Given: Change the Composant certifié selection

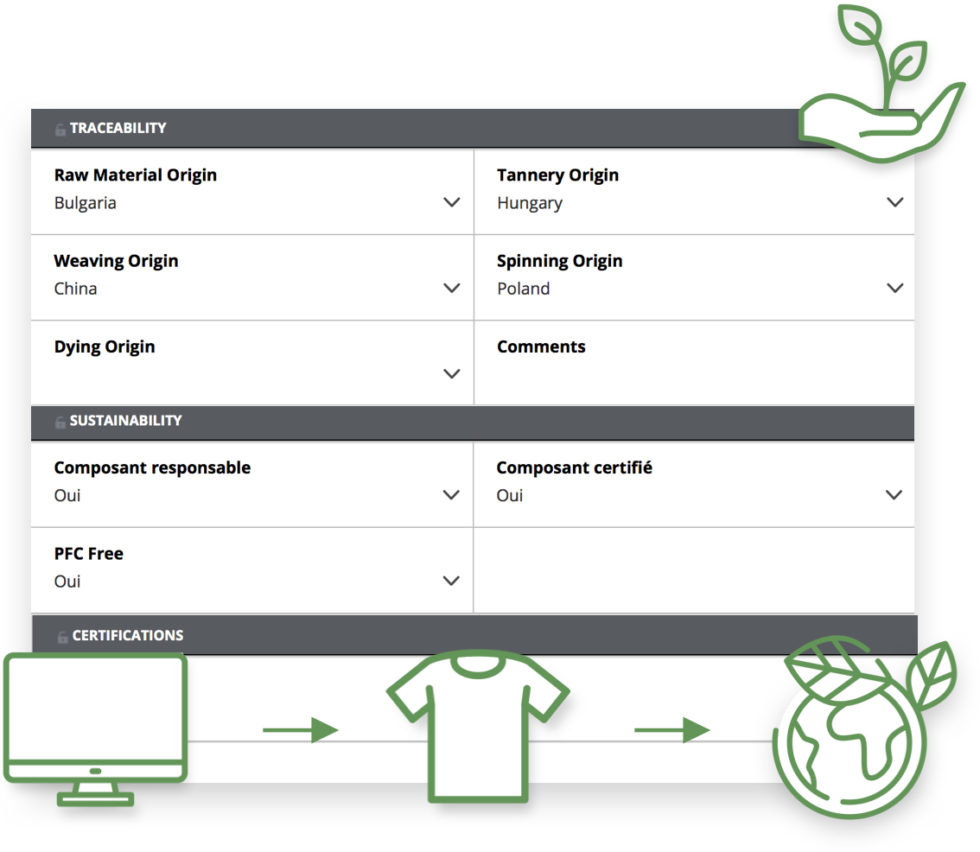Looking at the screenshot, I should (x=895, y=494).
